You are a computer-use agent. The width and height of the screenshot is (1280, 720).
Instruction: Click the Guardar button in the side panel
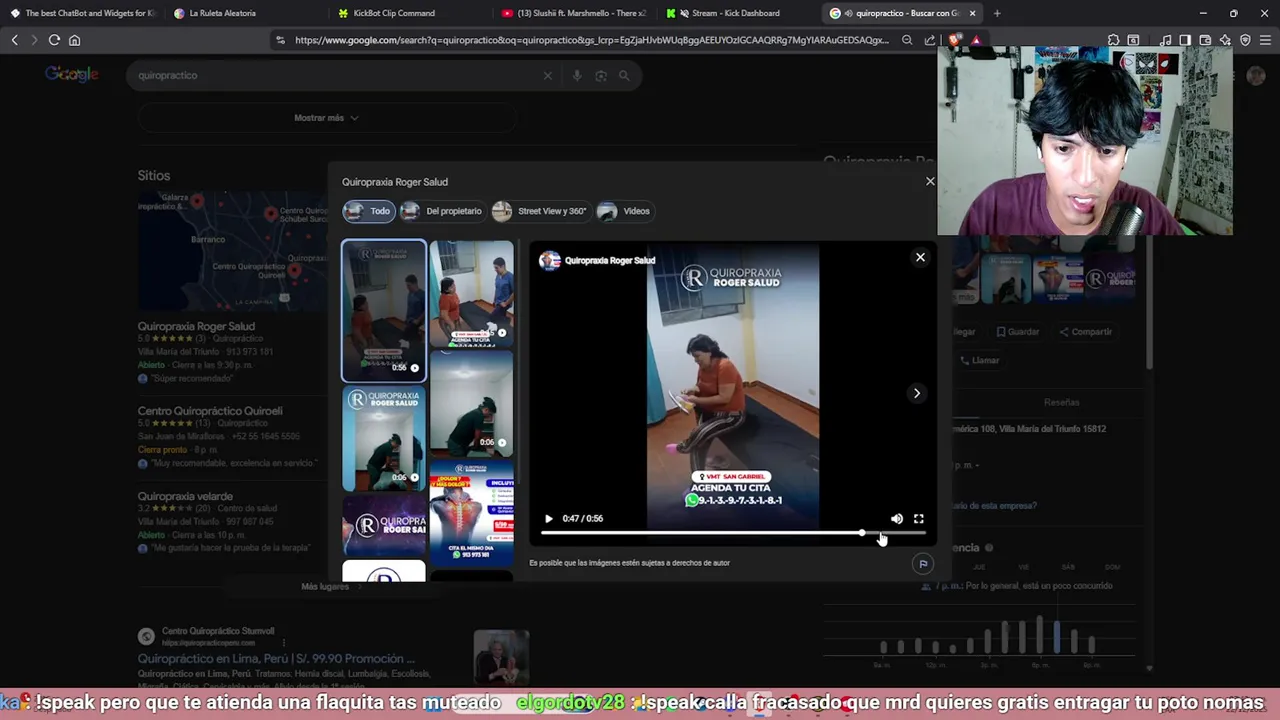1017,332
